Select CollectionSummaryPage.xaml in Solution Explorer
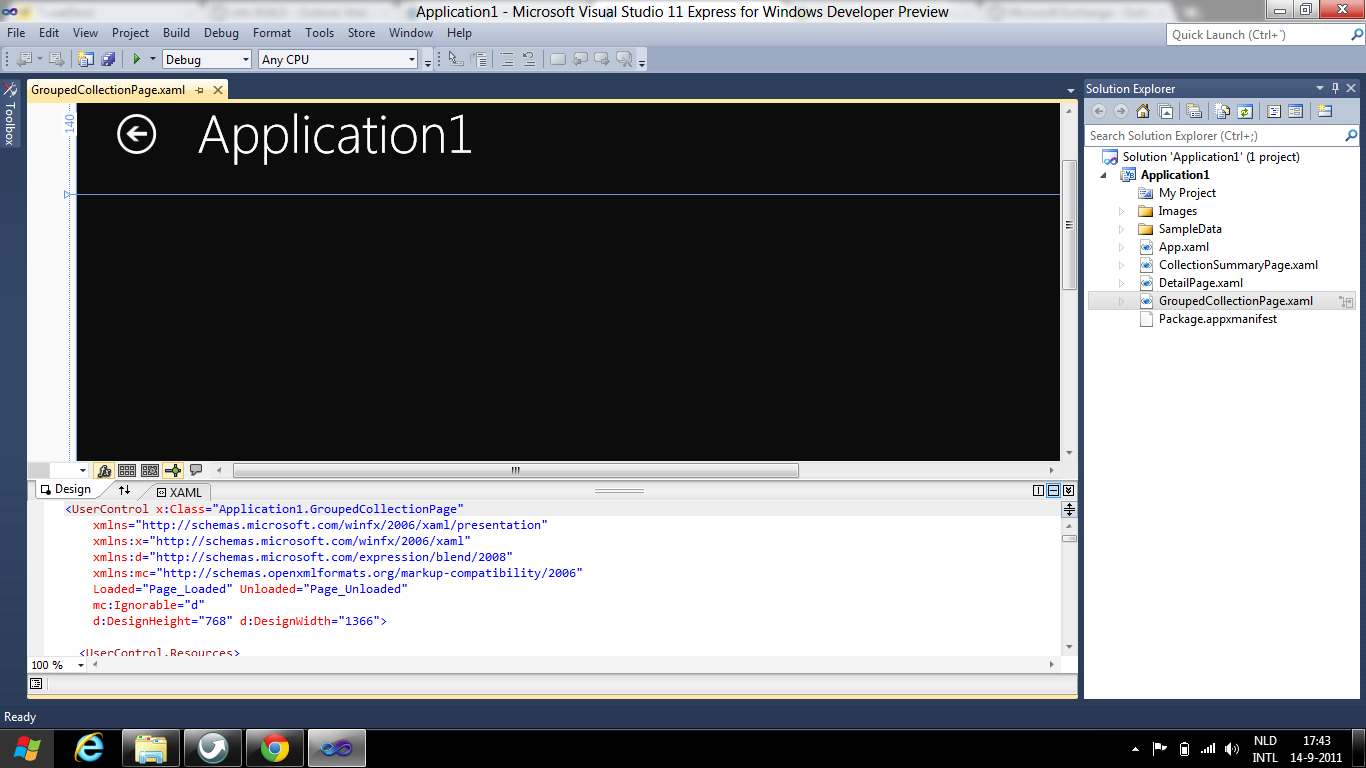1366x768 pixels. 1238,265
